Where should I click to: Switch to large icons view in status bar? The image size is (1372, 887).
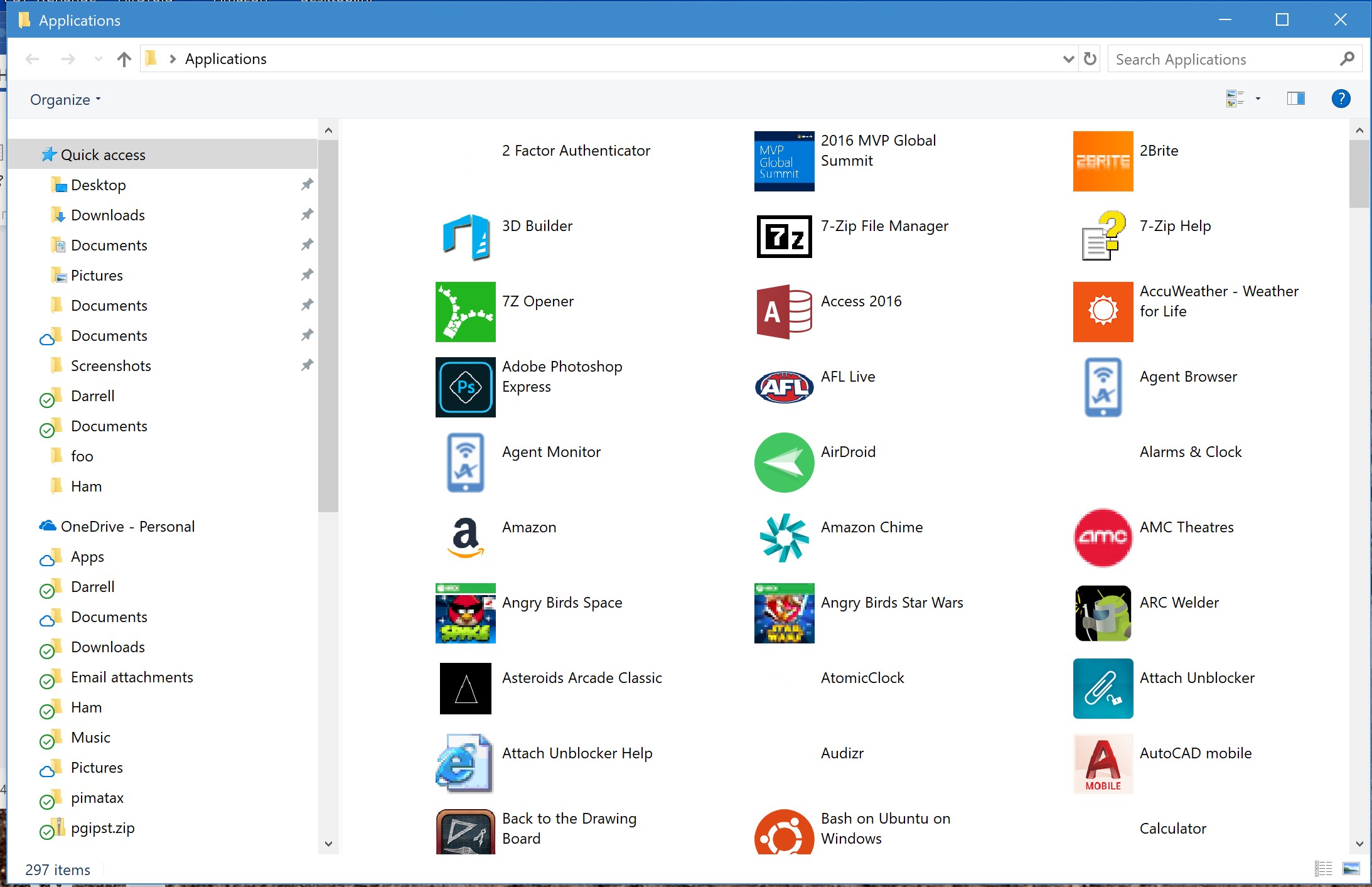[x=1351, y=869]
